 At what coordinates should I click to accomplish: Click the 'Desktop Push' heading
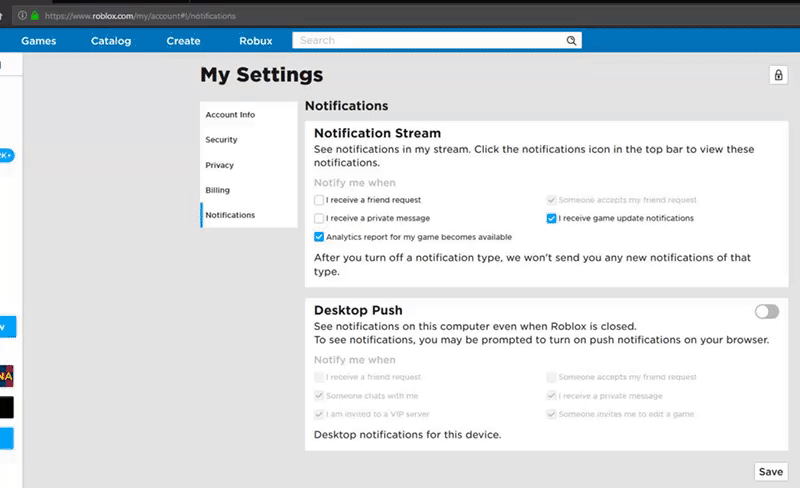(358, 310)
